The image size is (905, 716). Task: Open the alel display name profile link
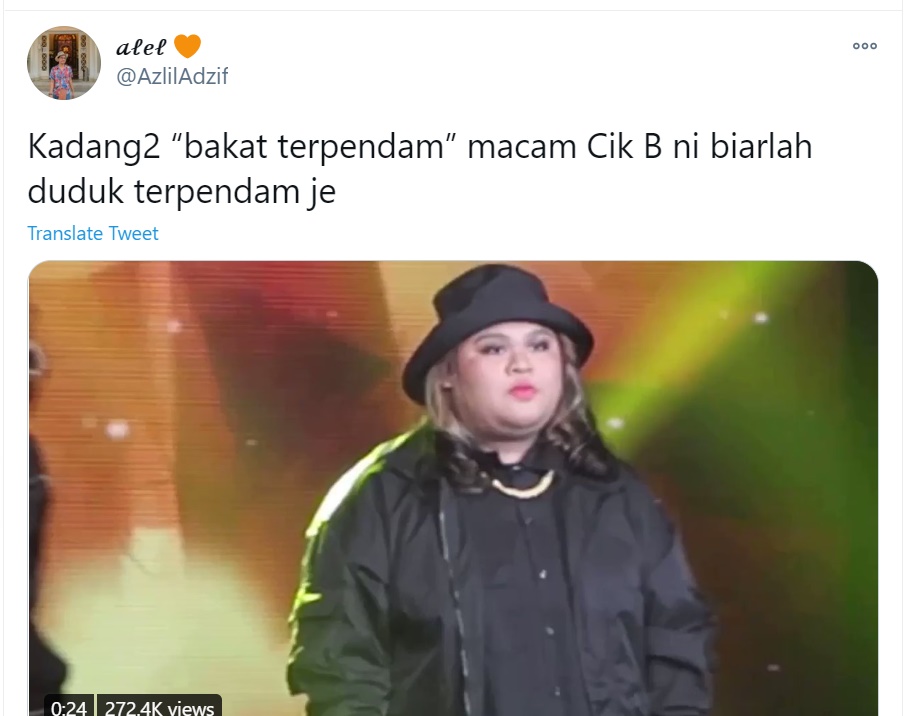coord(141,47)
